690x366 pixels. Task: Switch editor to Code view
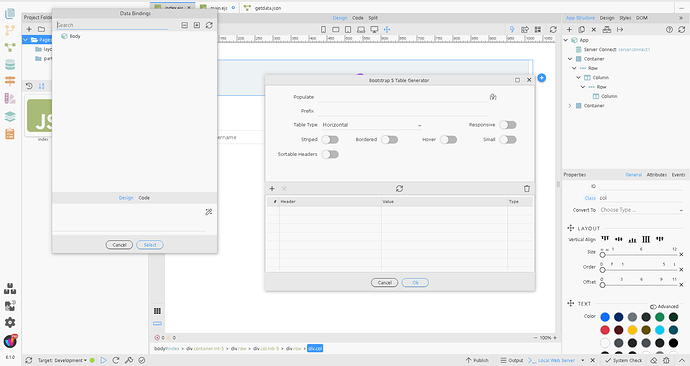pyautogui.click(x=358, y=18)
